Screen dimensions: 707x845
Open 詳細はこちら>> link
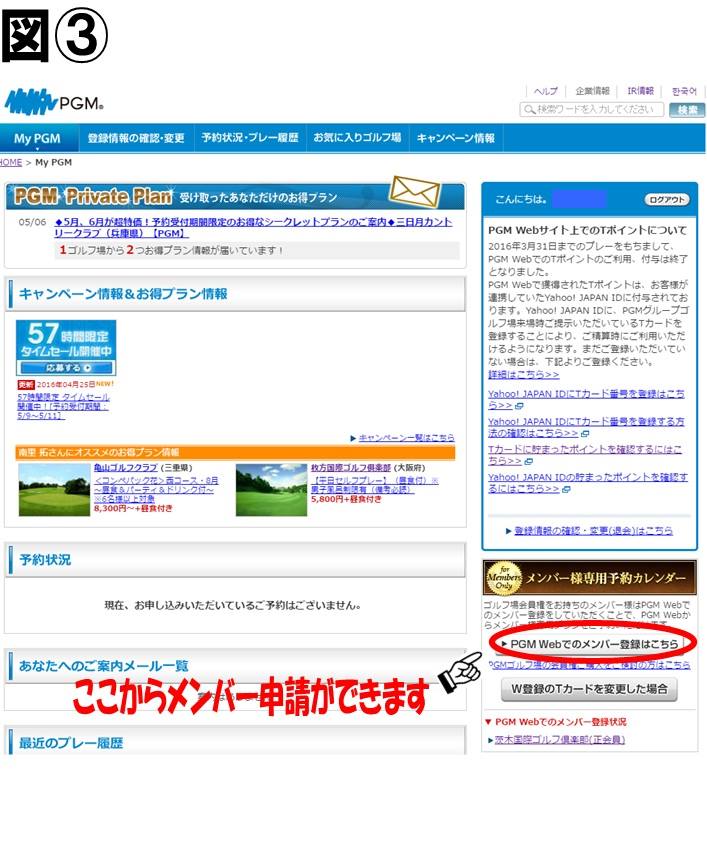click(x=523, y=374)
